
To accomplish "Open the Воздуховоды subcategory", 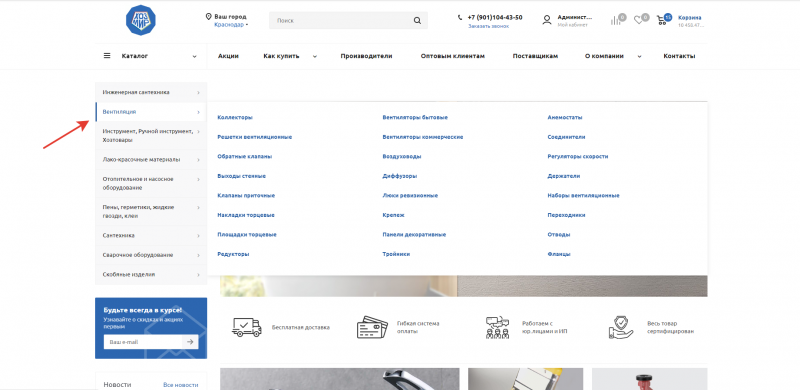I will coord(402,157).
